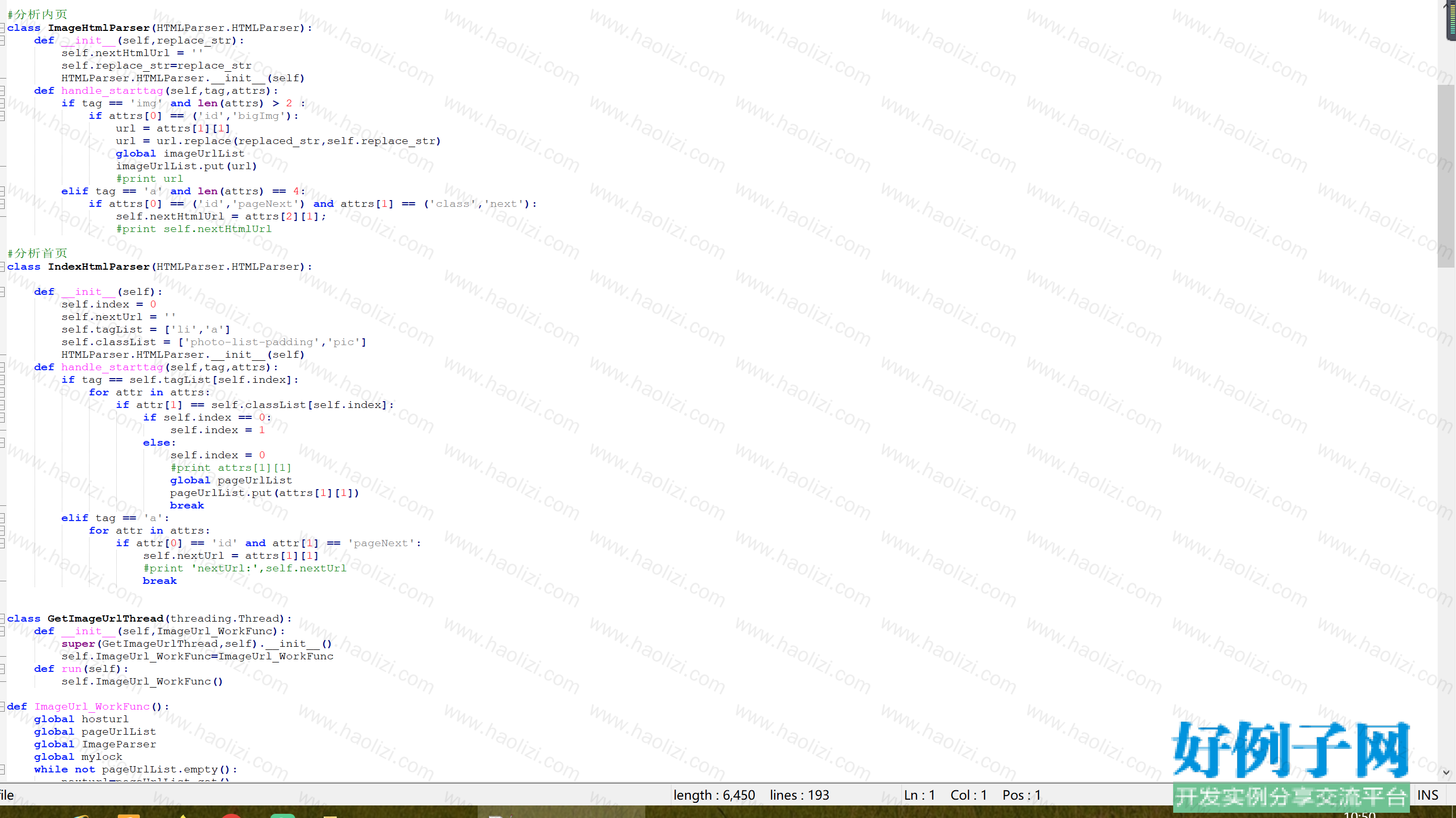Click the '#print url' comment
The height and width of the screenshot is (818, 1456).
pyautogui.click(x=150, y=179)
